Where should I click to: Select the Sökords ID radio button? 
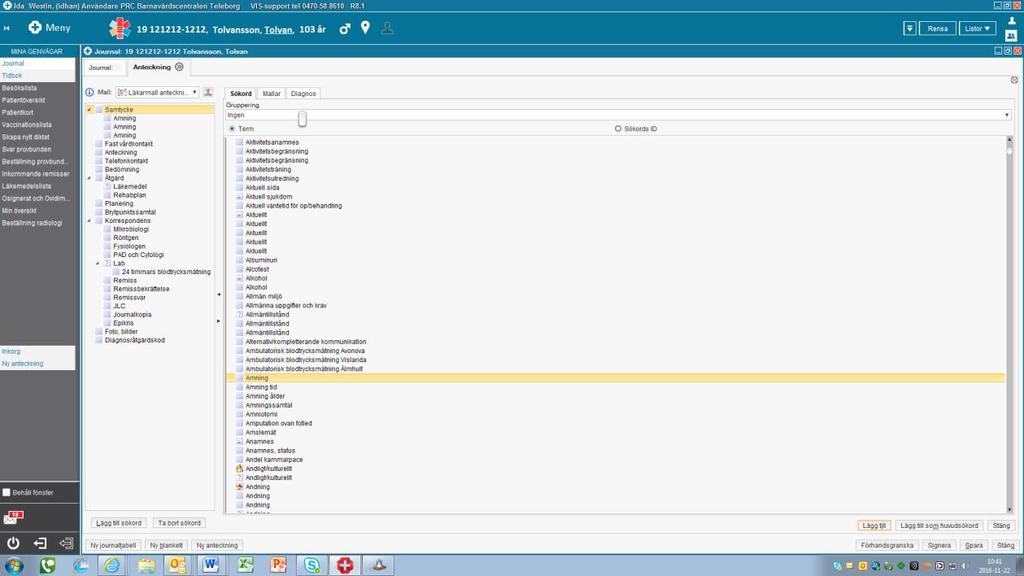(618, 129)
